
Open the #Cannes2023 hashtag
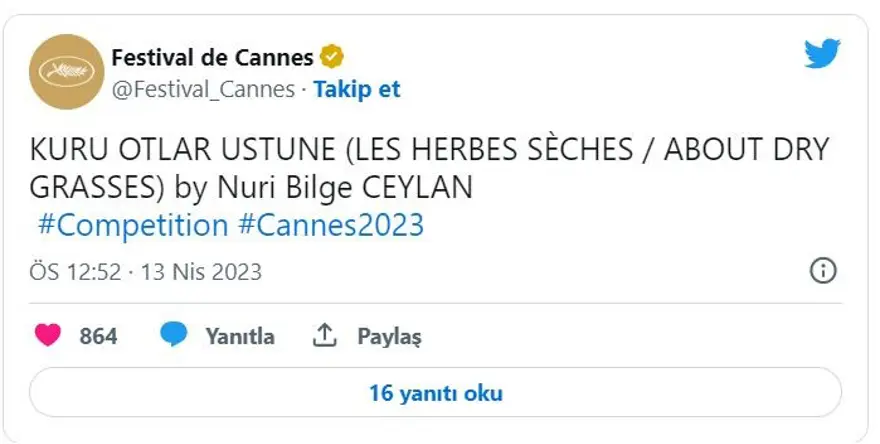pos(331,225)
